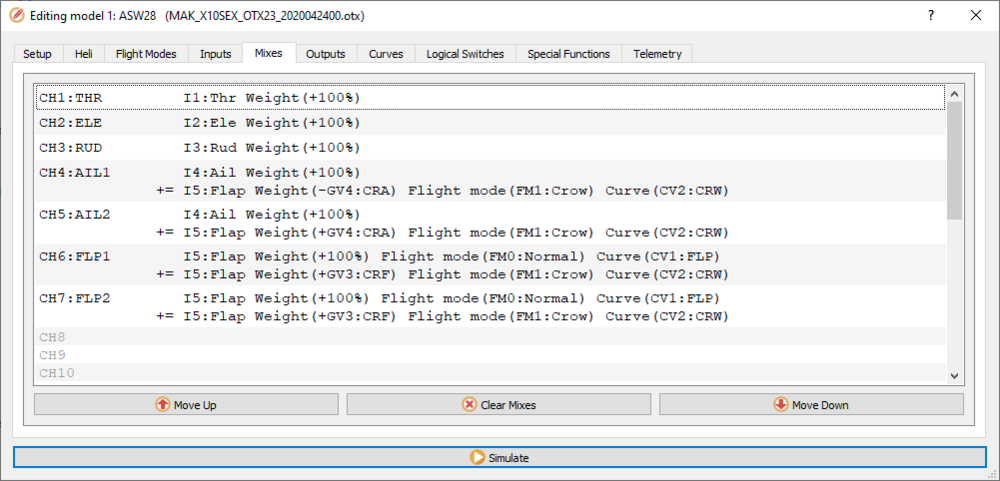Viewport: 1000px width, 481px height.
Task: Open the Flight Modes tab
Action: pyautogui.click(x=146, y=54)
